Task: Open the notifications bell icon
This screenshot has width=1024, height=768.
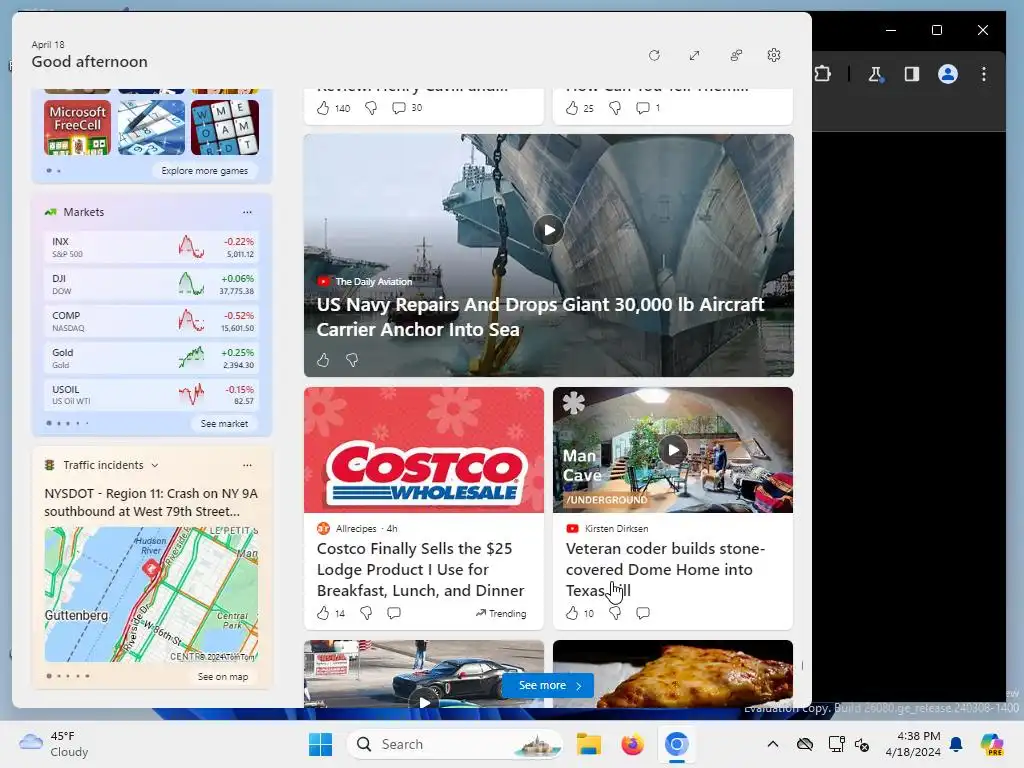Action: (956, 744)
